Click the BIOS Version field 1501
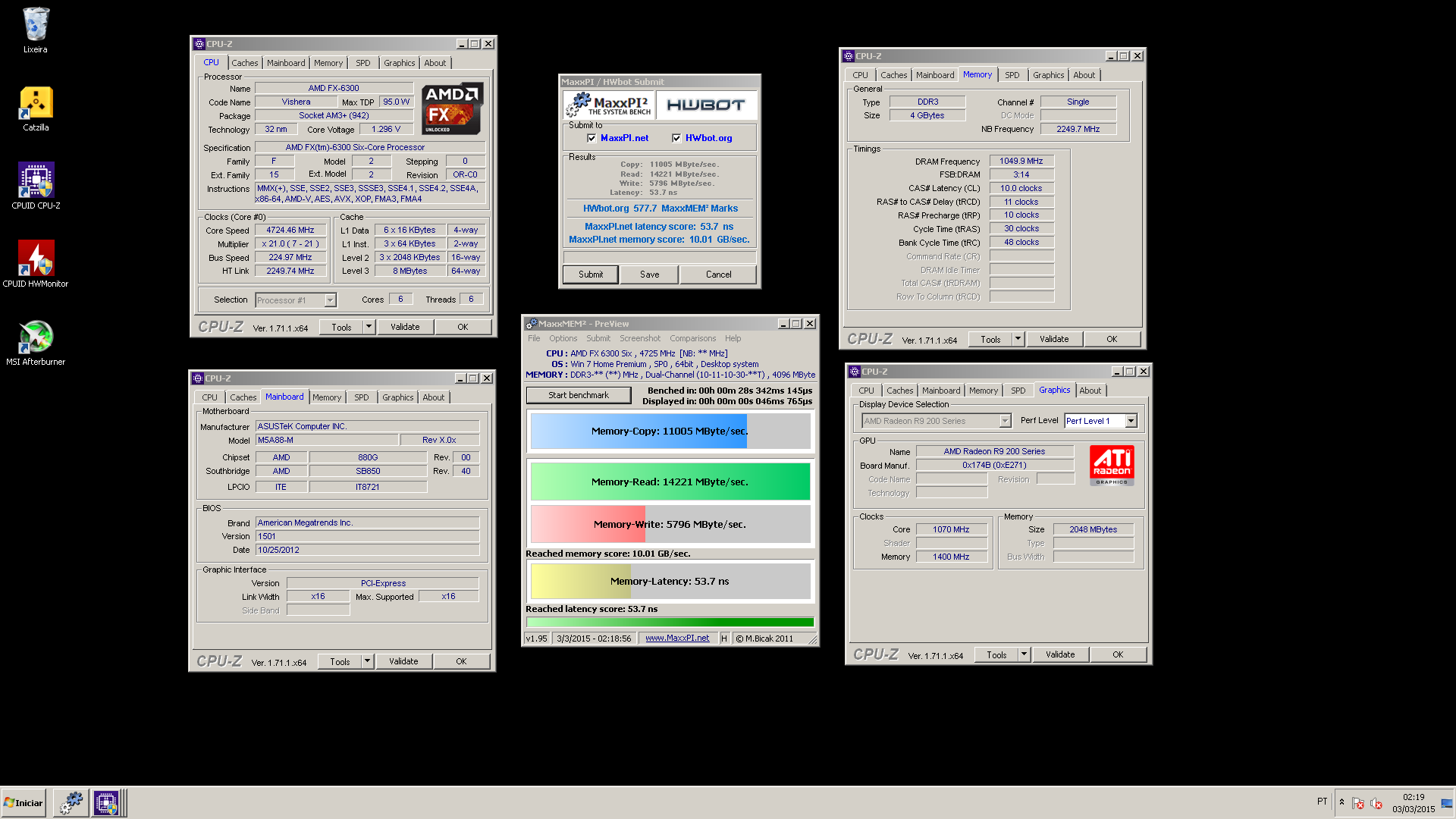 pos(368,536)
